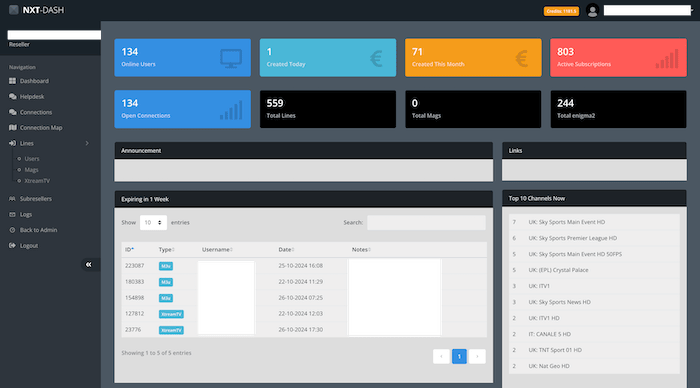Click ID 154898 in the table
Screen dimensions: 700x388
(134, 298)
